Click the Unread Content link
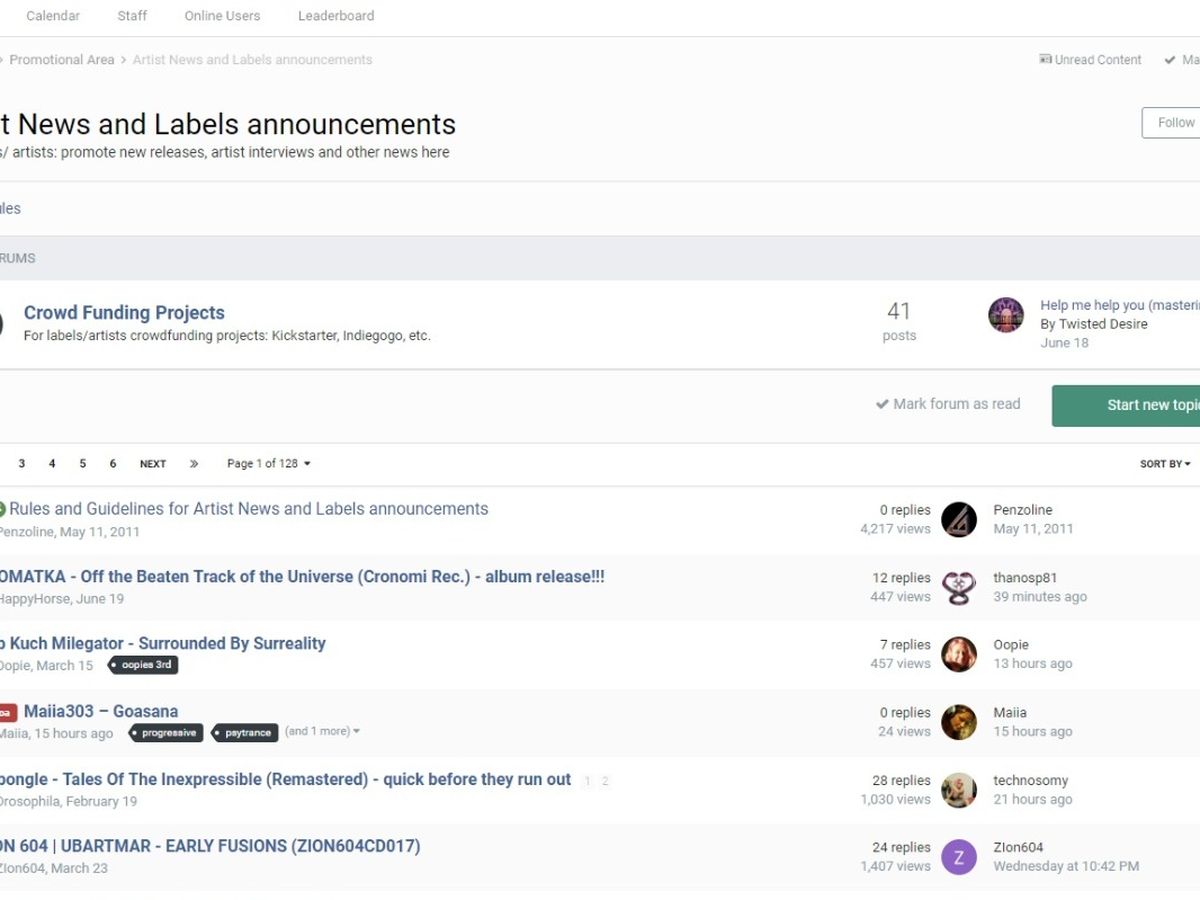The width and height of the screenshot is (1200, 900). 1090,60
